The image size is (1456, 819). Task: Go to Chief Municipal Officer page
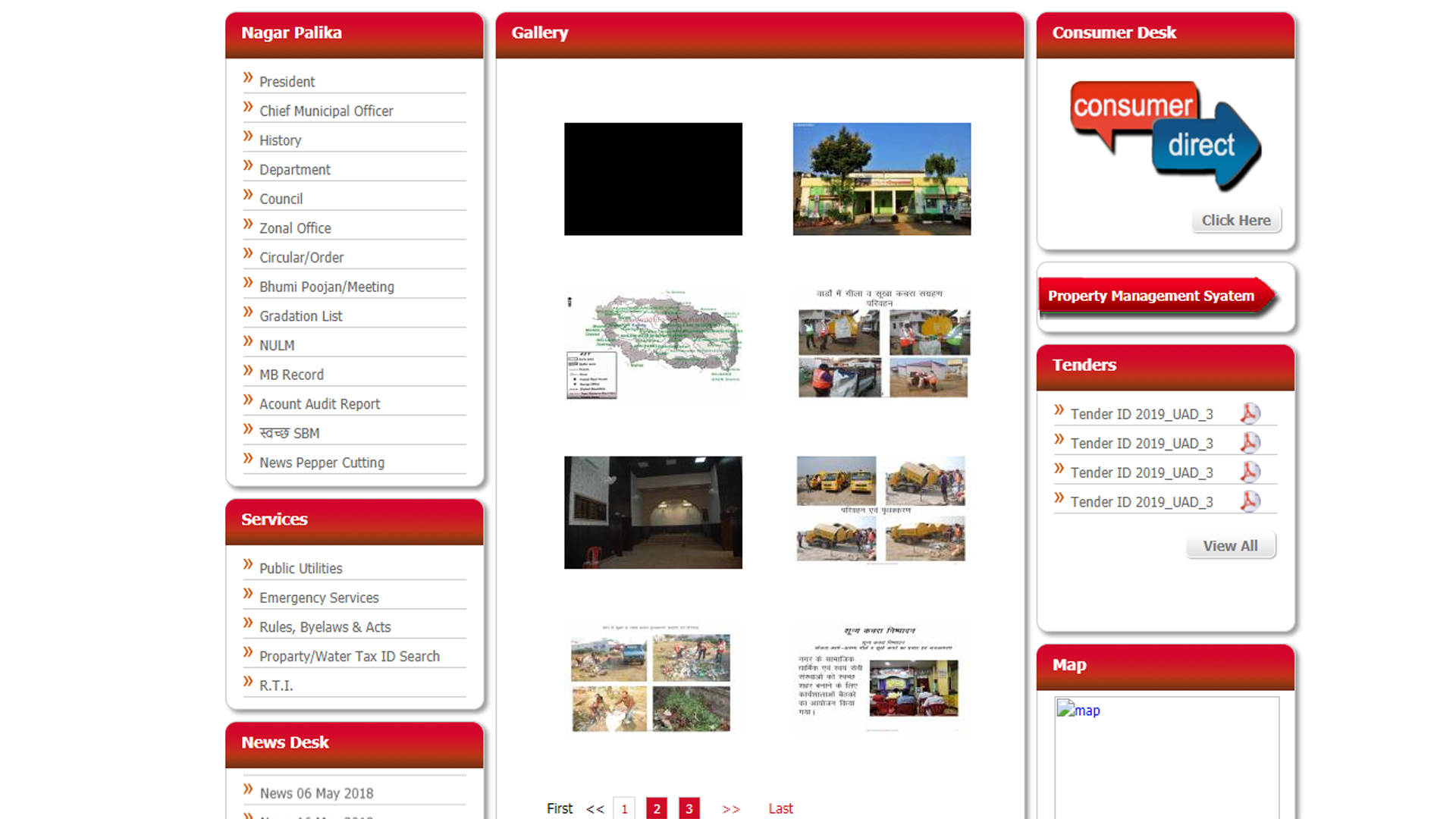click(x=326, y=111)
